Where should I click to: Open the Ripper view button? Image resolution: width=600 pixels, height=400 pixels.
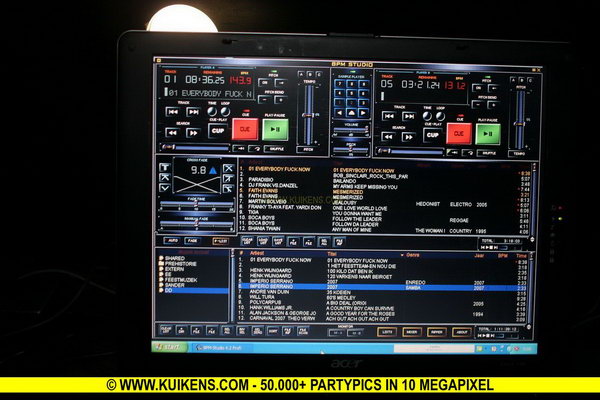pos(436,332)
